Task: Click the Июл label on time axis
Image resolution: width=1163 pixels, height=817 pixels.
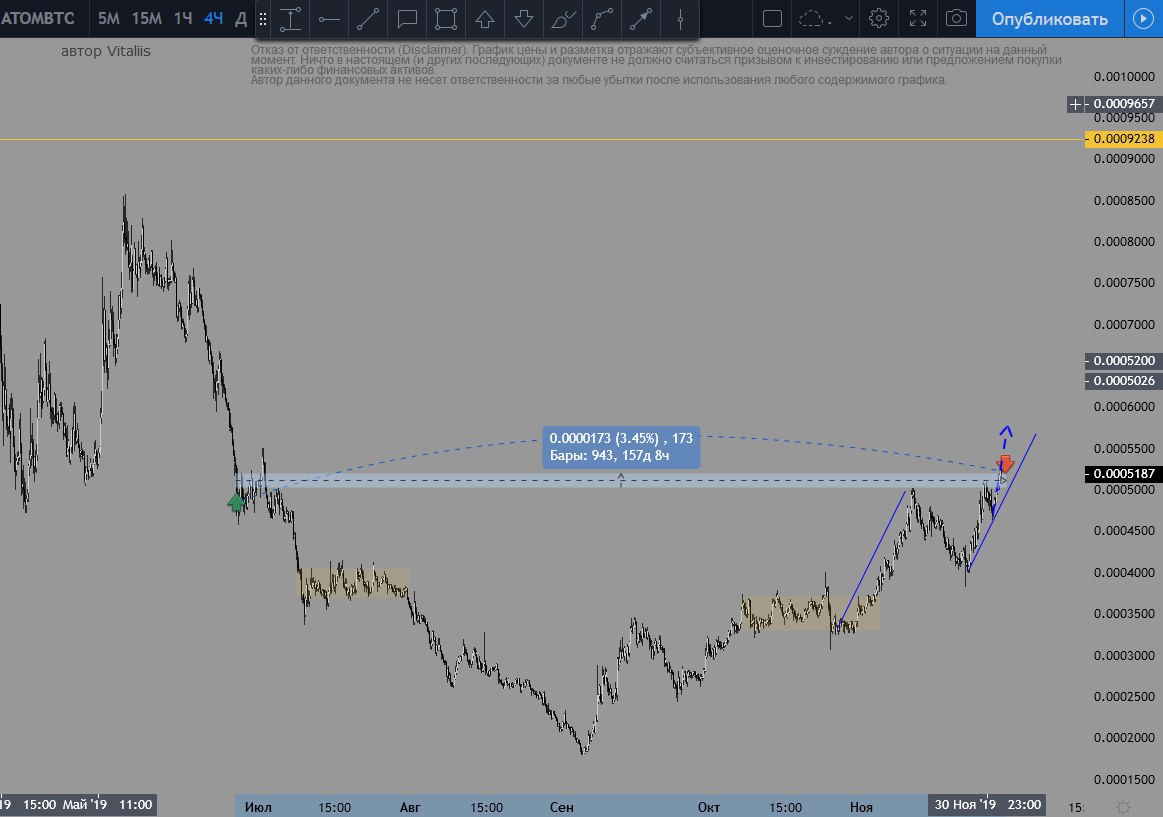Action: (x=258, y=807)
